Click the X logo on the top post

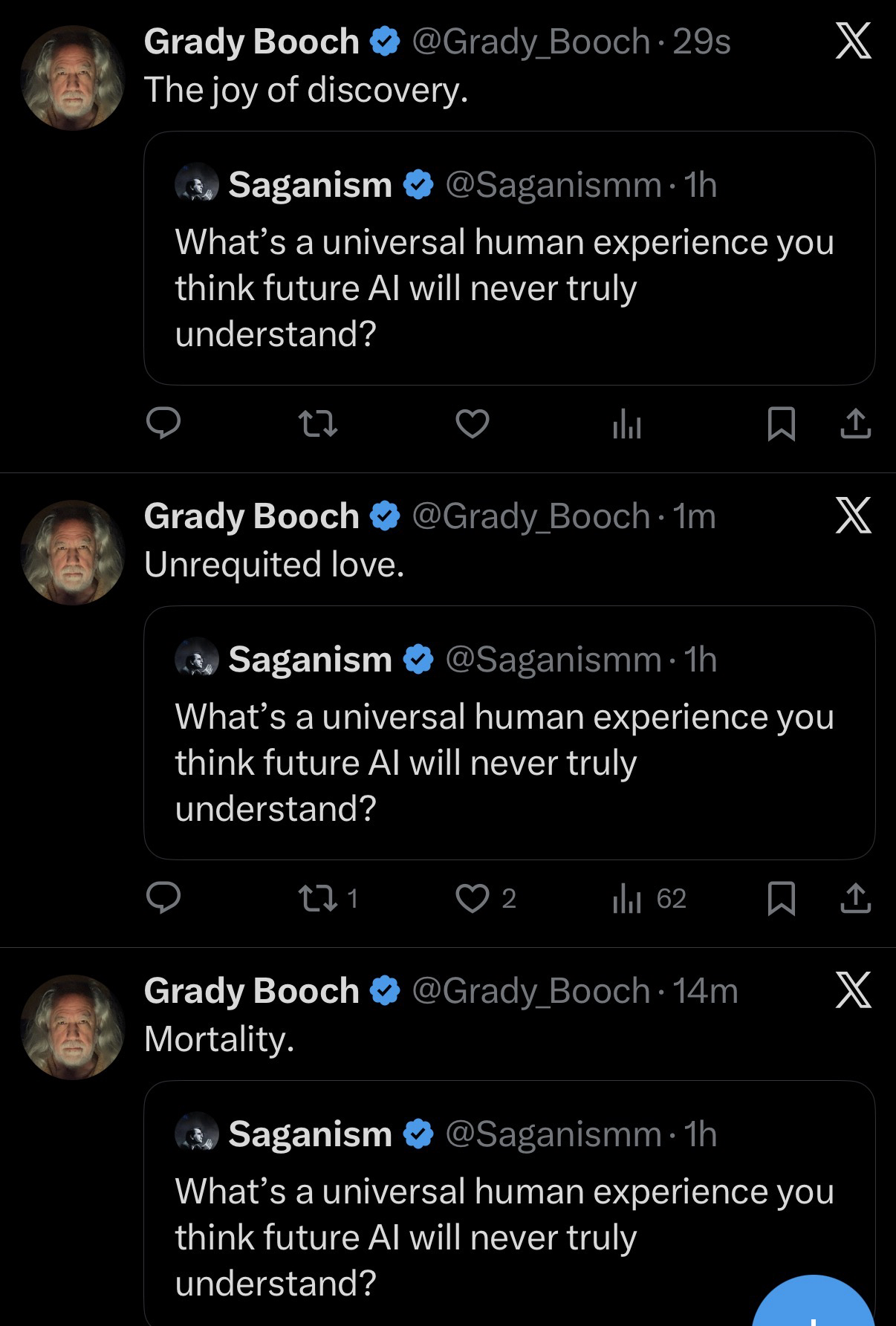click(x=853, y=42)
